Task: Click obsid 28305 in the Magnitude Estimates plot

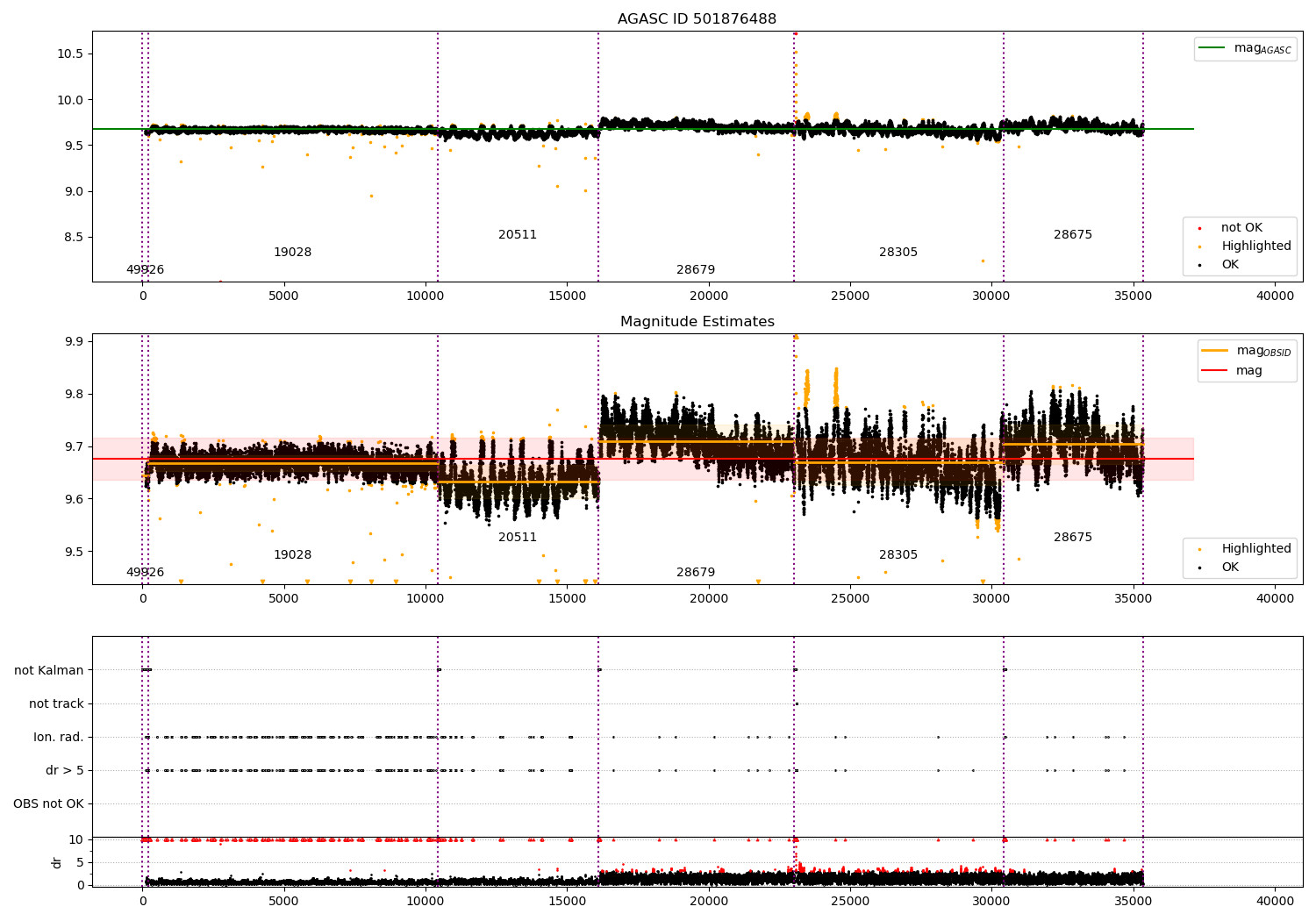Action: [x=898, y=555]
